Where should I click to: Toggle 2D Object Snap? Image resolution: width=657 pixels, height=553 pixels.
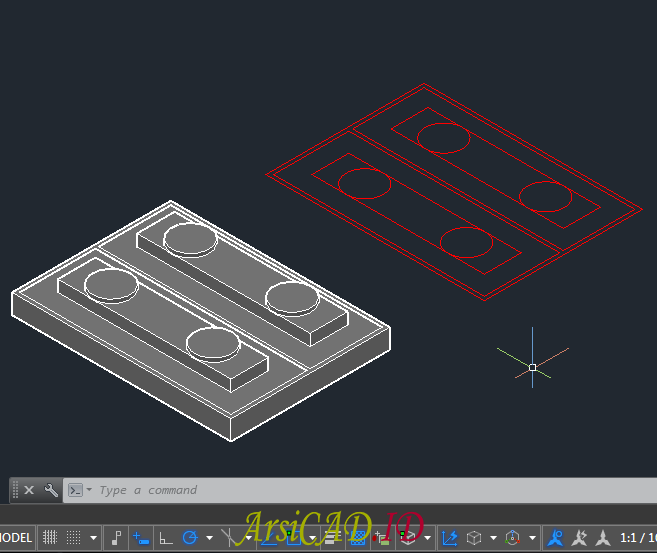click(x=294, y=537)
